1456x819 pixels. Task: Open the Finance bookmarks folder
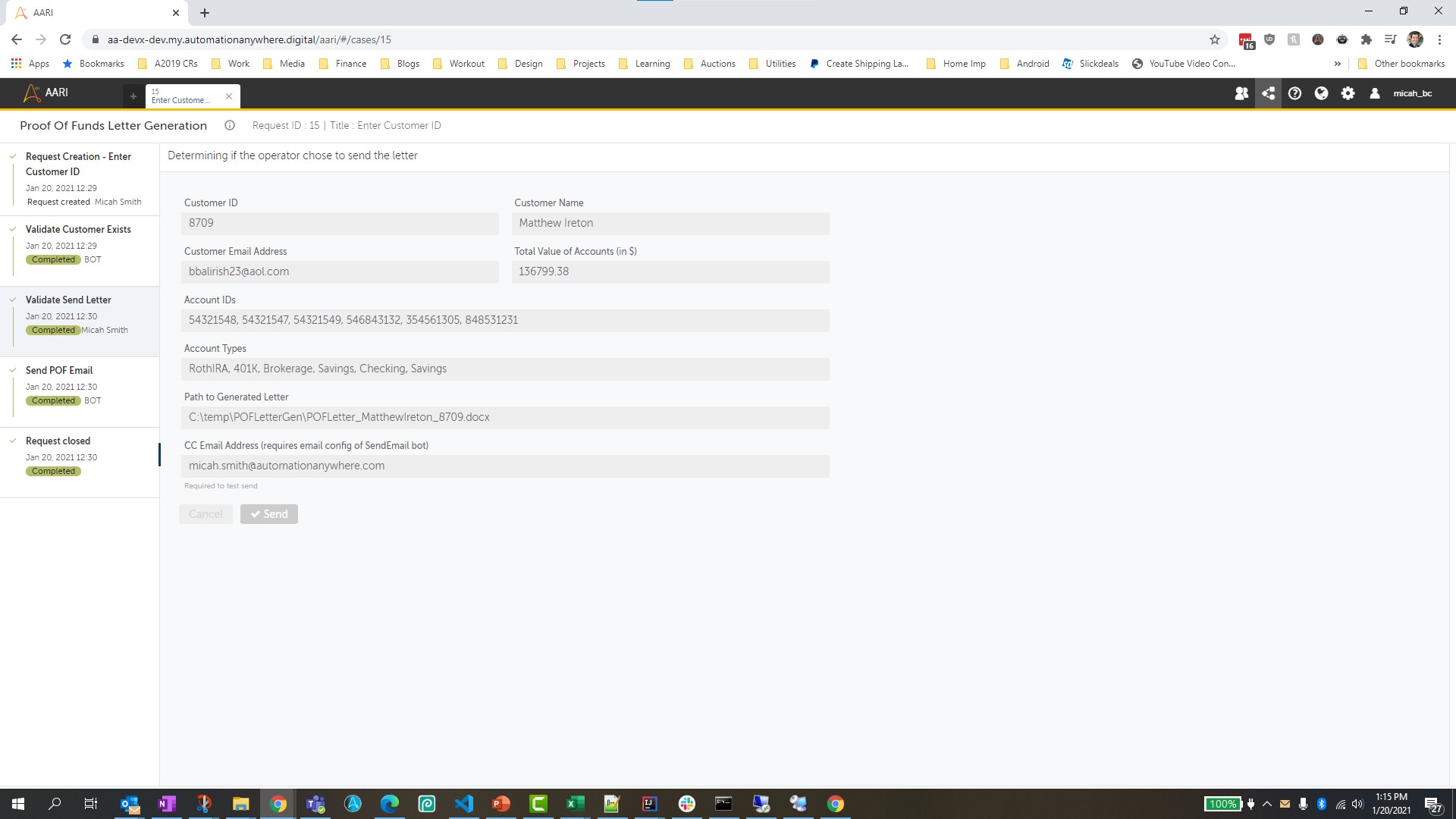343,64
